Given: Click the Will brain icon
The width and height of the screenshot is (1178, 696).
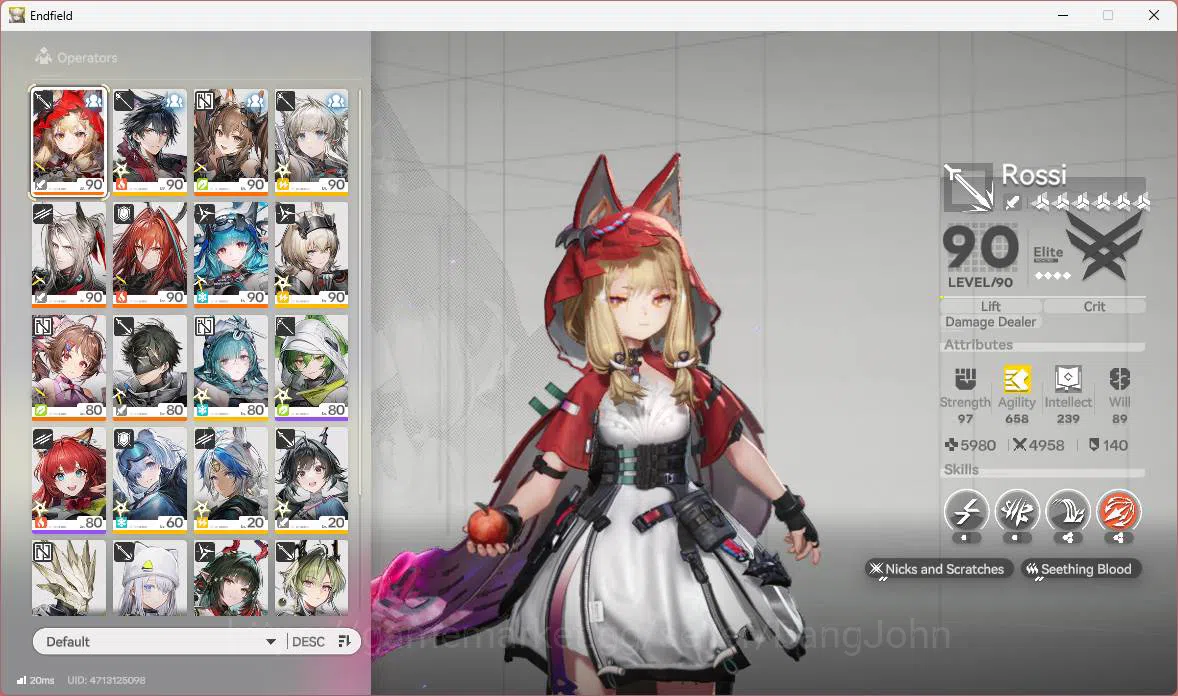Looking at the screenshot, I should tap(1119, 379).
